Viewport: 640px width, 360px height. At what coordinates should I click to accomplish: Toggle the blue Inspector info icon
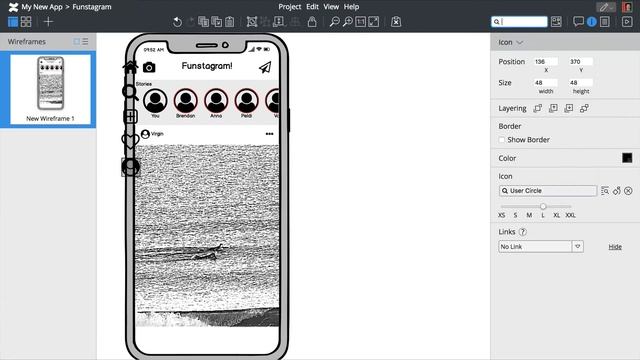[x=591, y=22]
